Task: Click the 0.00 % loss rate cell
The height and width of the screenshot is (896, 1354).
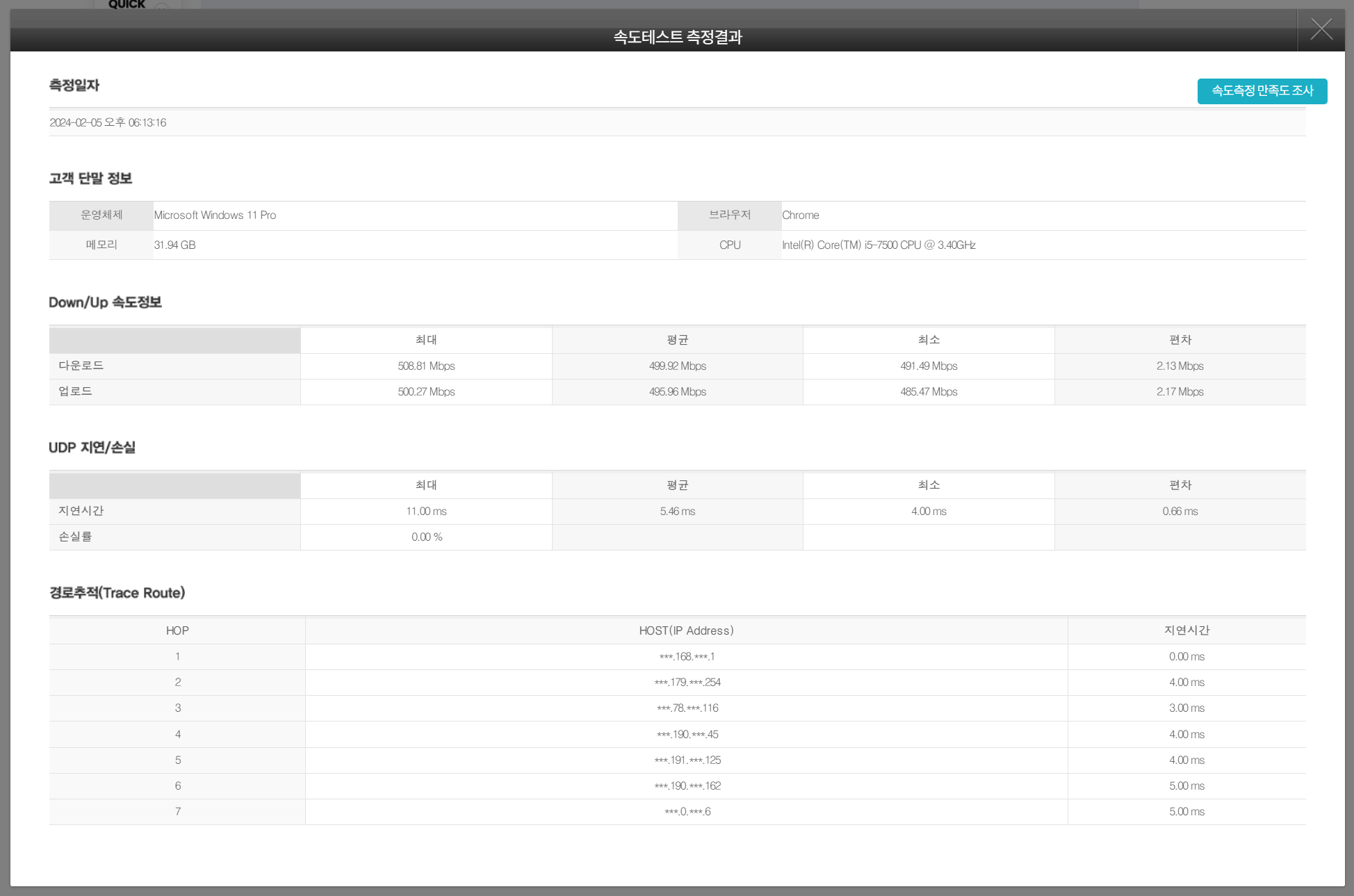Action: tap(426, 537)
